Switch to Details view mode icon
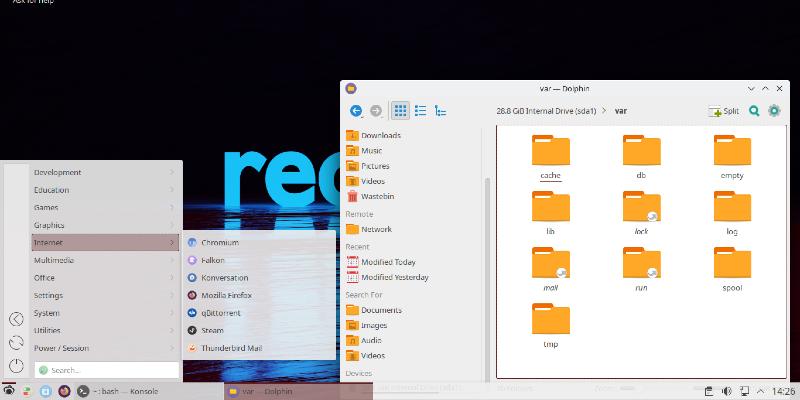The height and width of the screenshot is (400, 800). [x=441, y=111]
